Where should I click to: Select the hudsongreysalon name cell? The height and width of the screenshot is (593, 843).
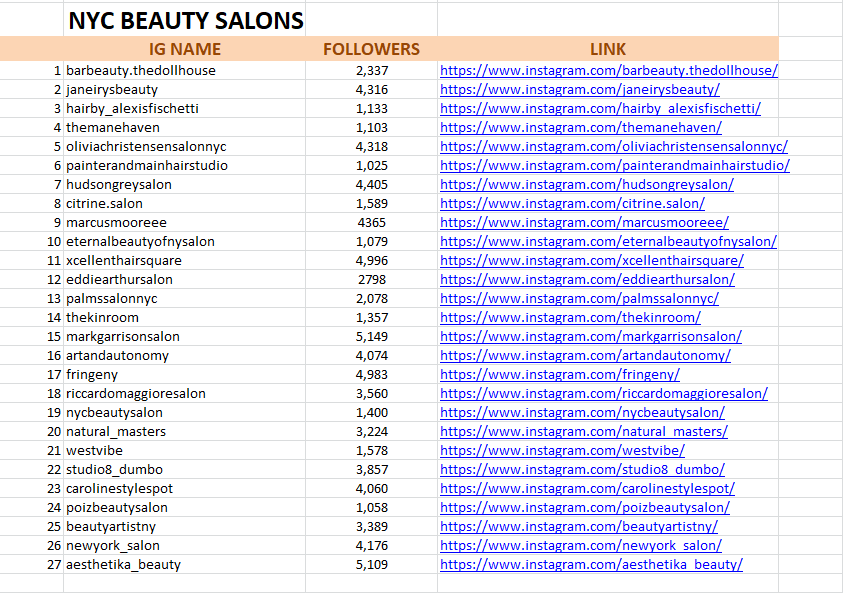[184, 184]
